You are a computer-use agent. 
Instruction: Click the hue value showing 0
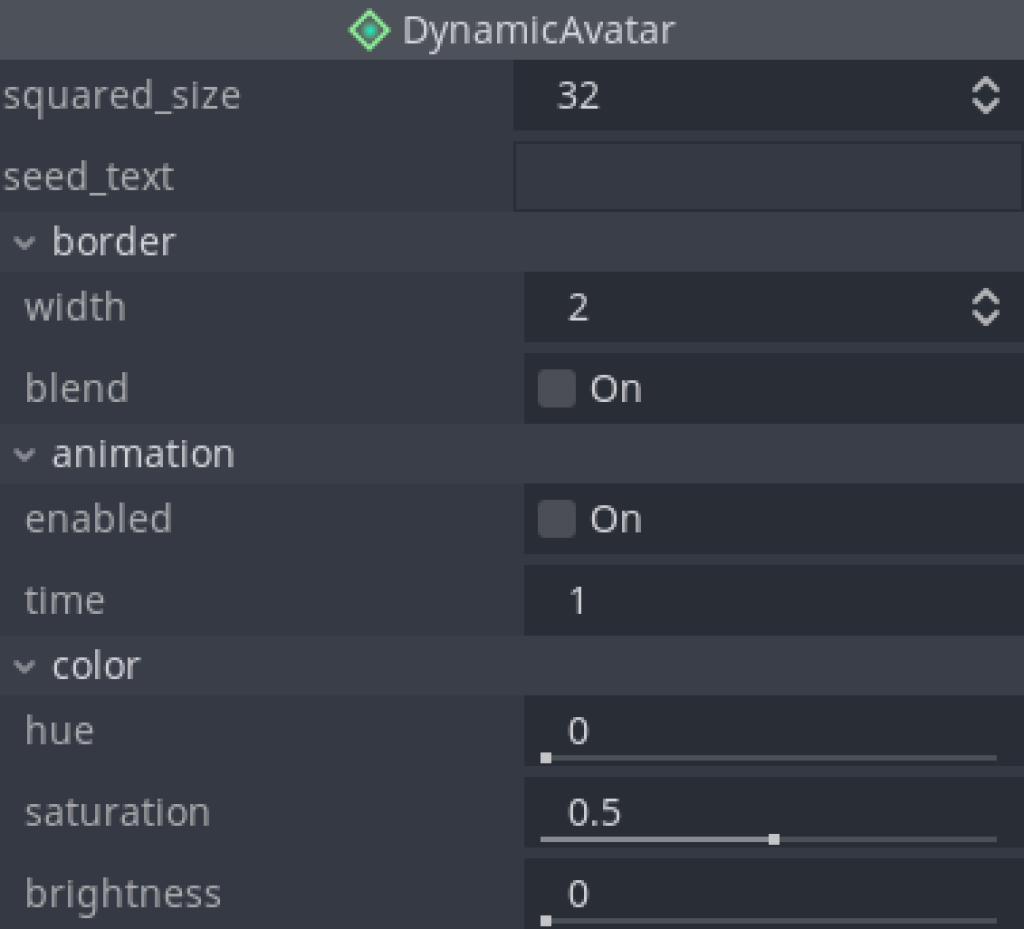pos(580,731)
